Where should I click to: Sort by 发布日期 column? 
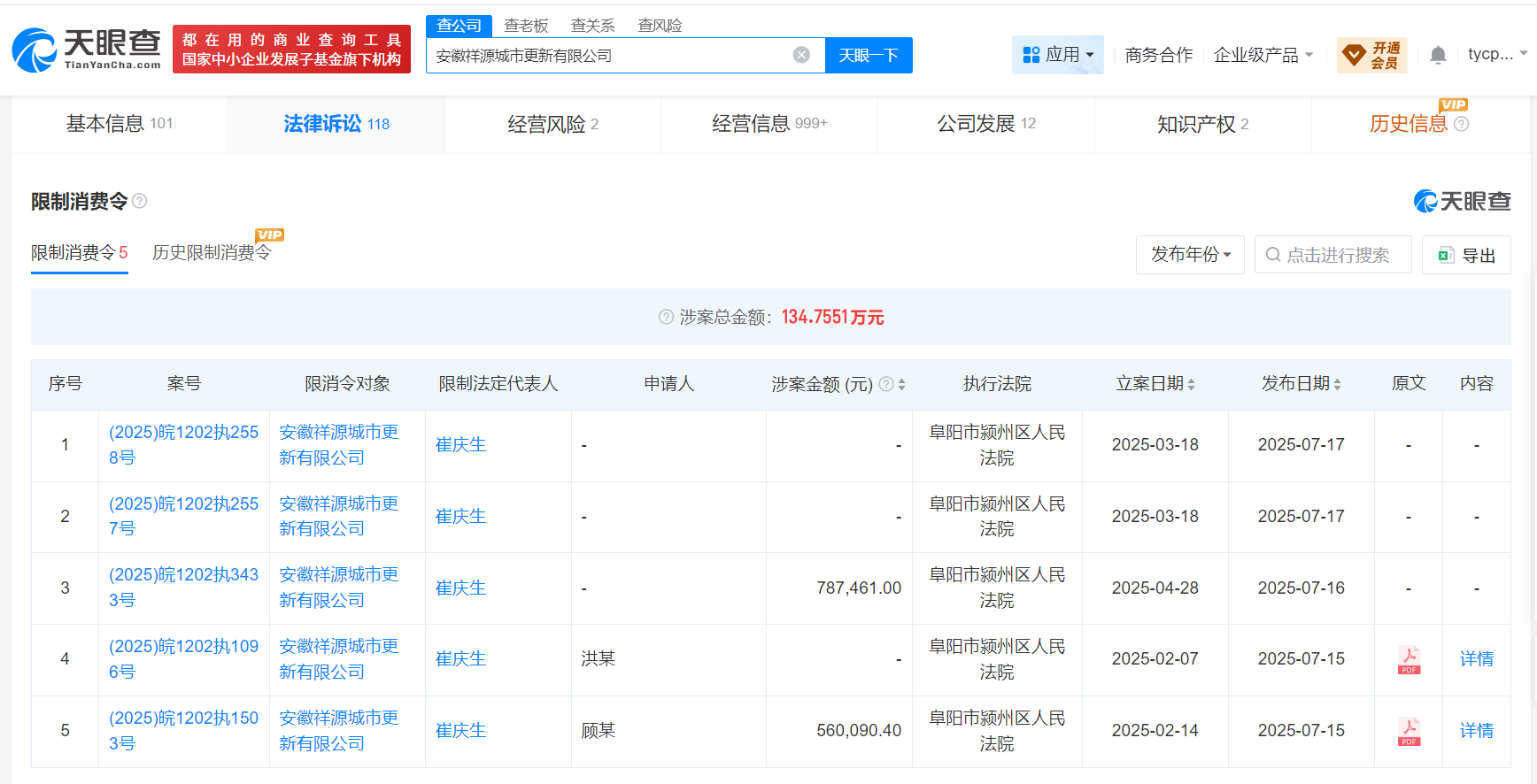tap(1337, 384)
